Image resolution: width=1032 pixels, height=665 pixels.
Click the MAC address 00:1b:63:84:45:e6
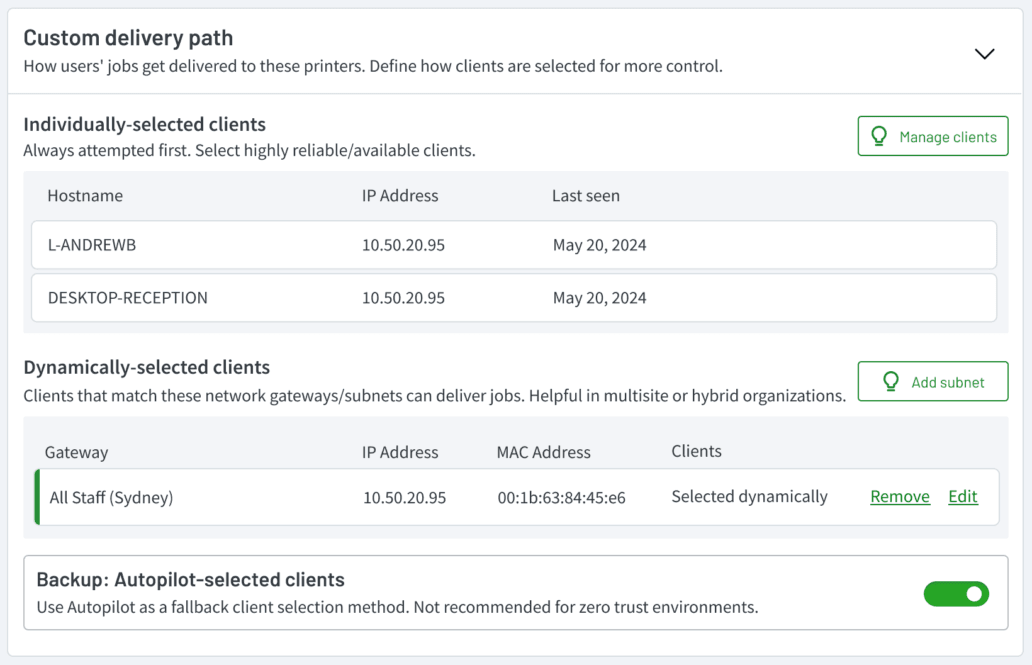click(560, 498)
